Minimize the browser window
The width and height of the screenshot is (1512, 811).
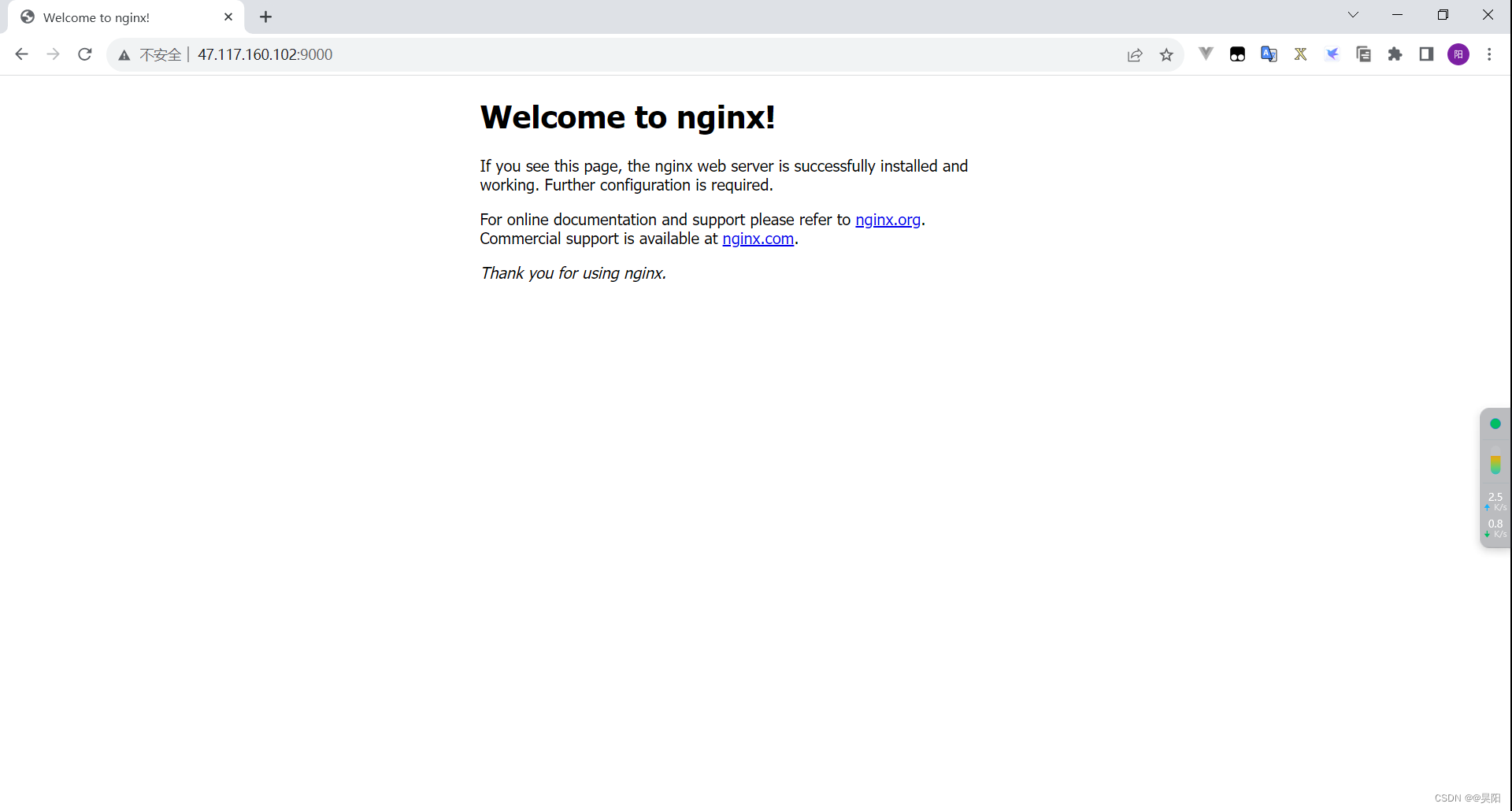point(1398,15)
